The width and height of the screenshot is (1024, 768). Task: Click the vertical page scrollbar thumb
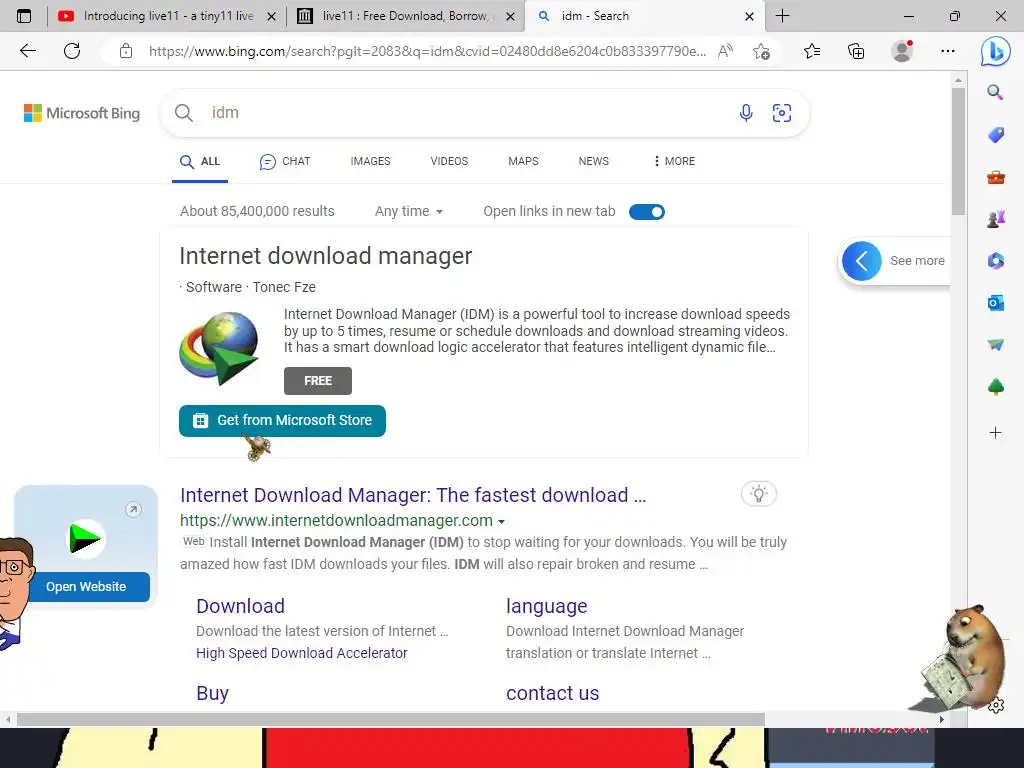pos(958,152)
